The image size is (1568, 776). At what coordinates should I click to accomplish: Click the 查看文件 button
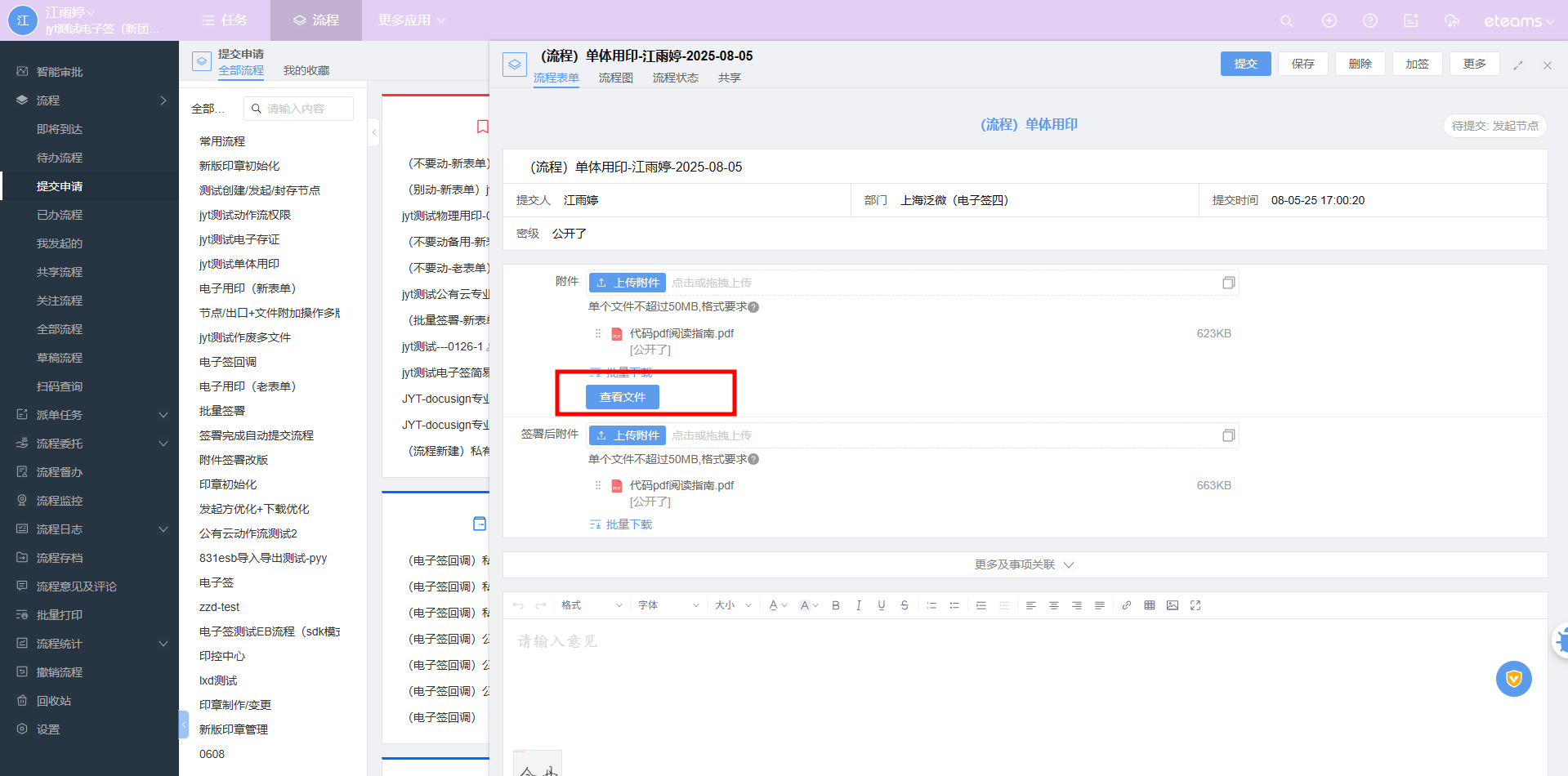pos(623,397)
